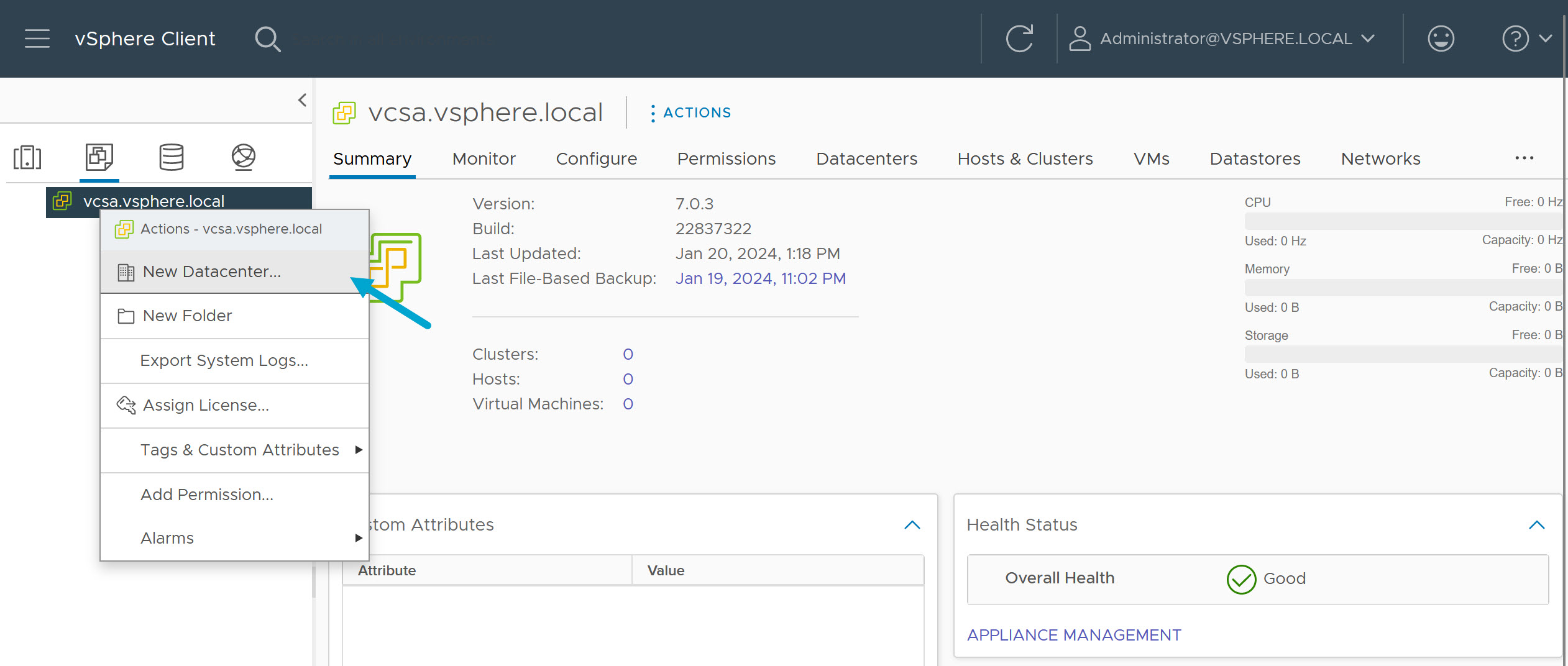Image resolution: width=1568 pixels, height=666 pixels.
Task: Collapse the inventory pane with the chevron
Action: point(302,99)
